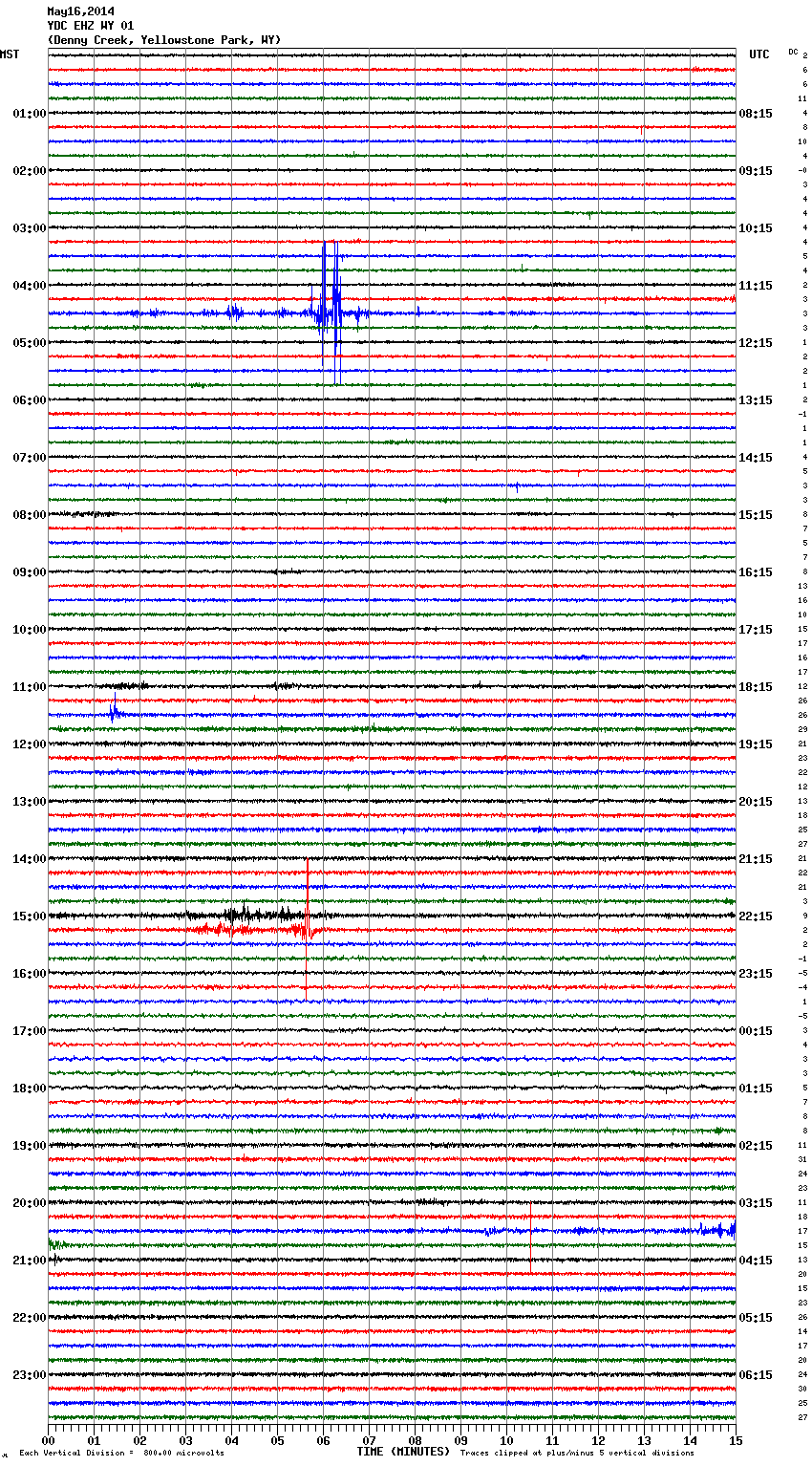Click the 21:15 UTC row label
This screenshot has width=812, height=1466.
(756, 858)
